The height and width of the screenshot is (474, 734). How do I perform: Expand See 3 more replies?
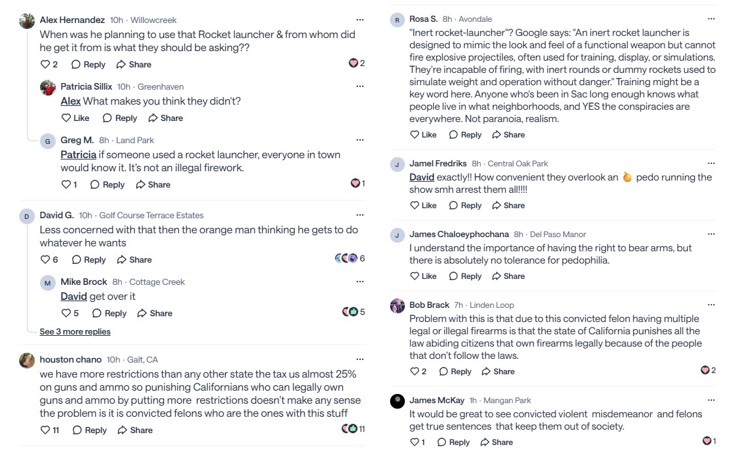tap(75, 331)
